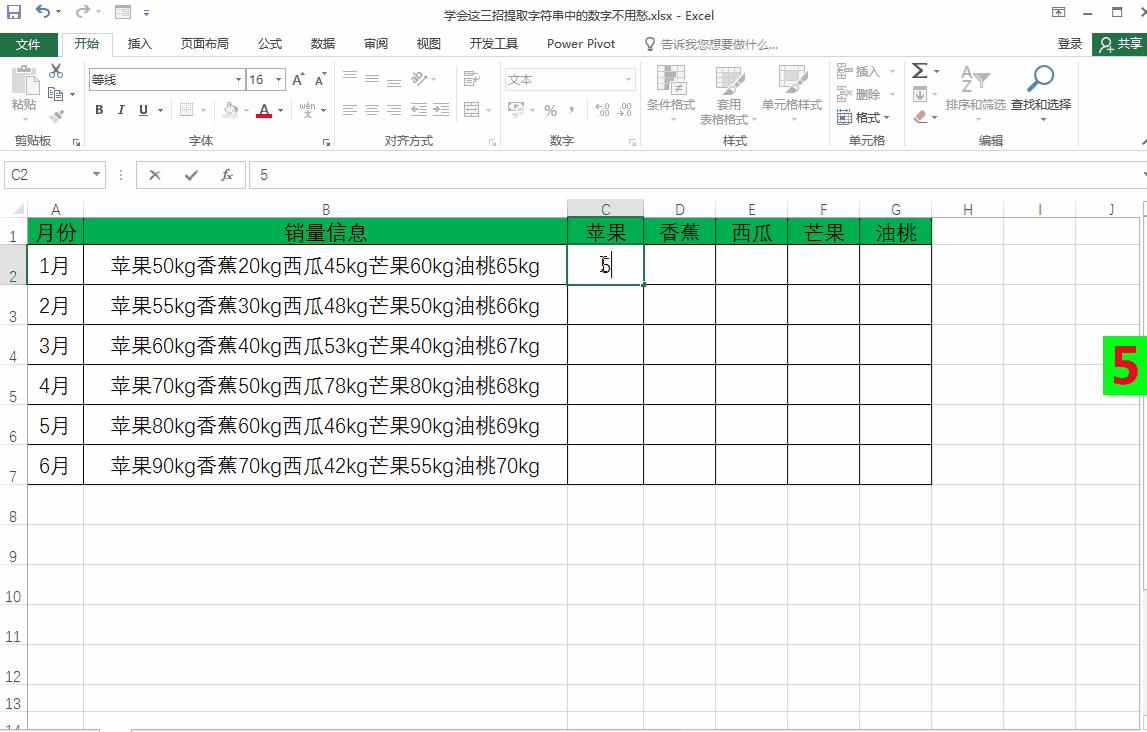Expand the font size 16 dropdown

(x=279, y=79)
